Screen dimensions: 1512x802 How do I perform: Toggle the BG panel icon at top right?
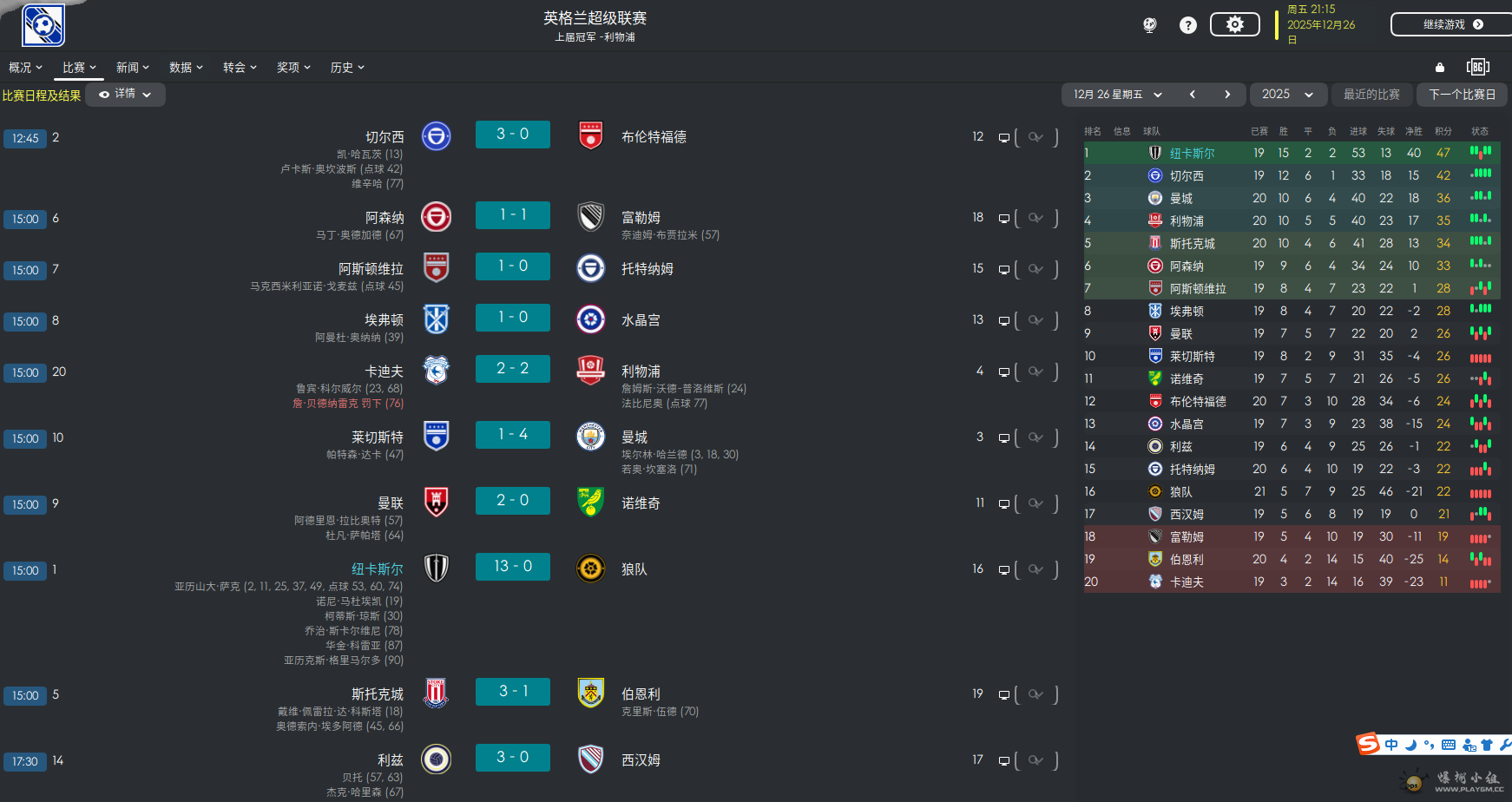(1478, 67)
